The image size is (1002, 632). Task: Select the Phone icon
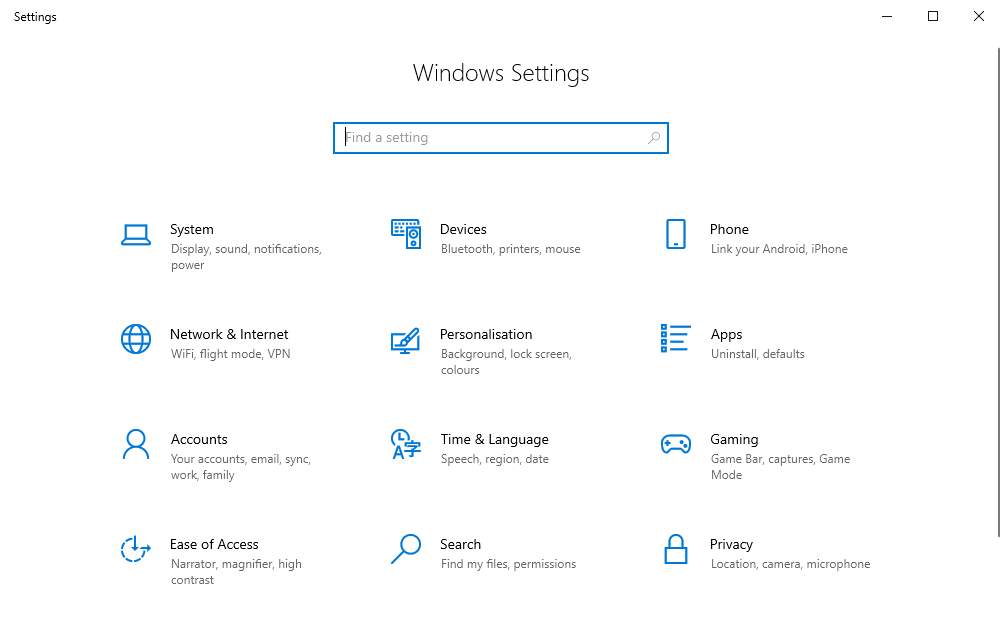coord(675,235)
